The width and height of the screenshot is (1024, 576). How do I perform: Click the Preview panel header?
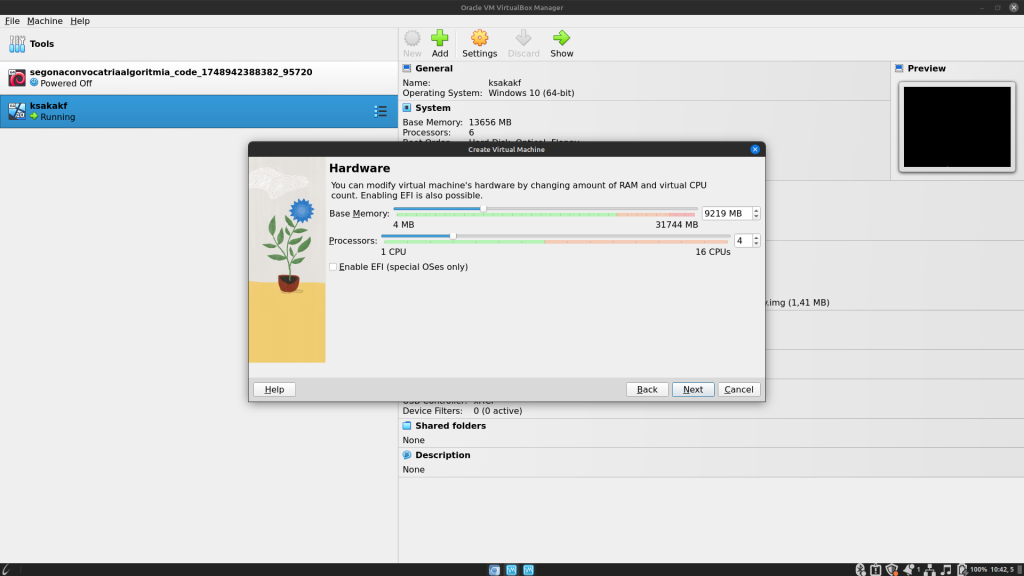926,69
